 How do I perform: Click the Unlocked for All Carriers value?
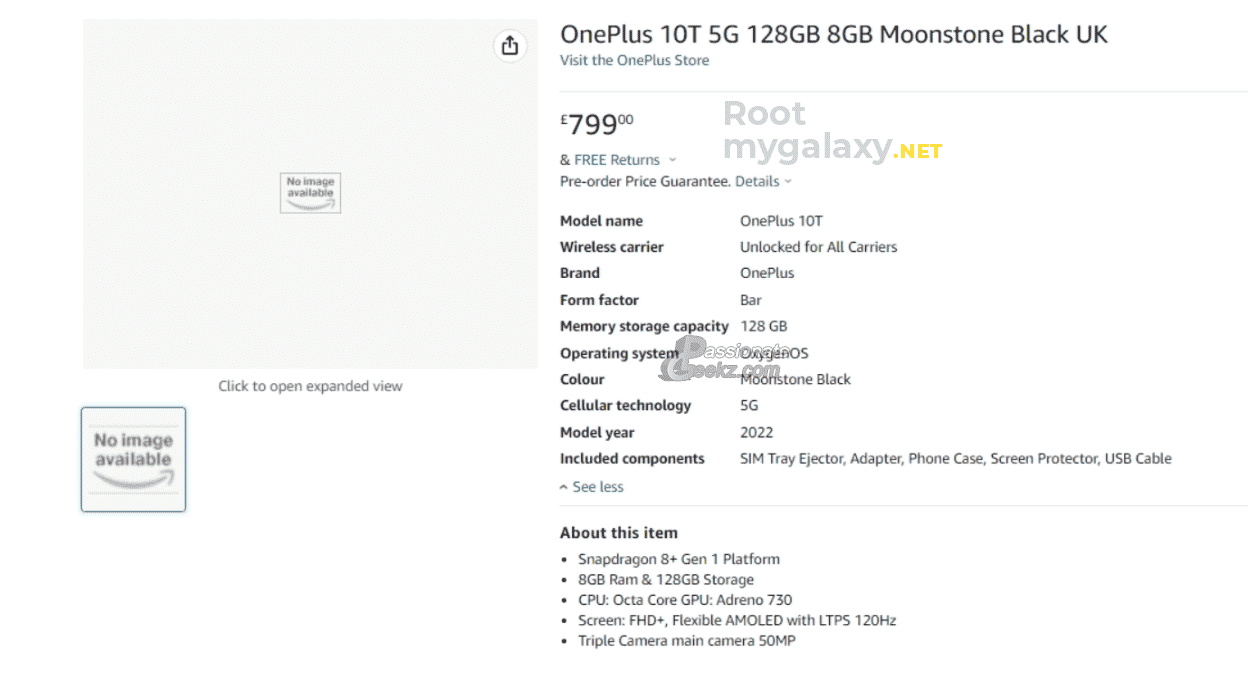(x=818, y=247)
